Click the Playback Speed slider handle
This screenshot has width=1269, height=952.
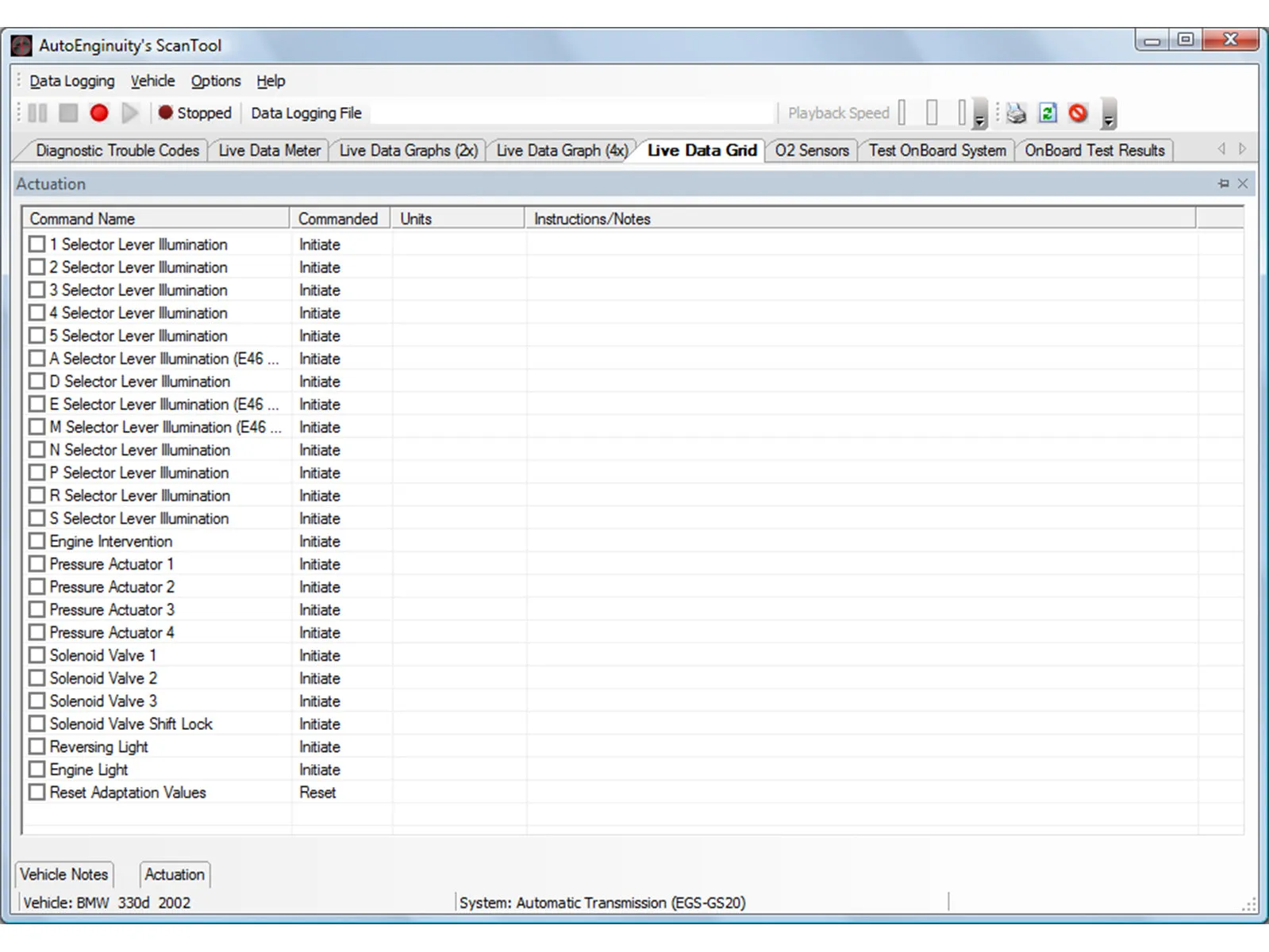click(x=932, y=113)
